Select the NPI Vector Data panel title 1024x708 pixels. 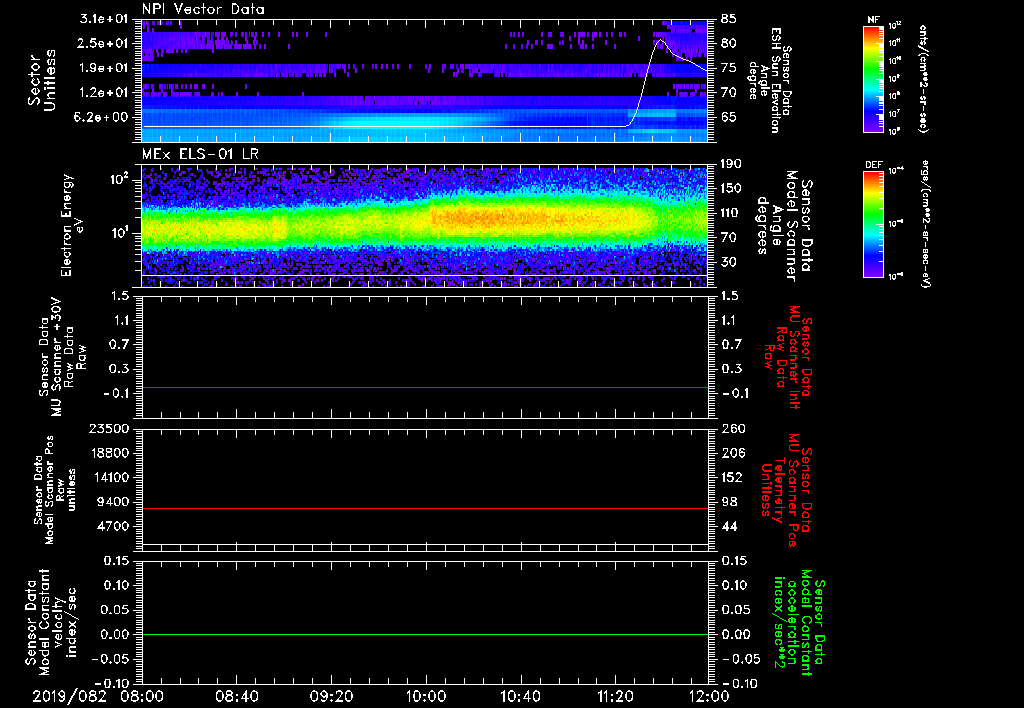(x=204, y=9)
